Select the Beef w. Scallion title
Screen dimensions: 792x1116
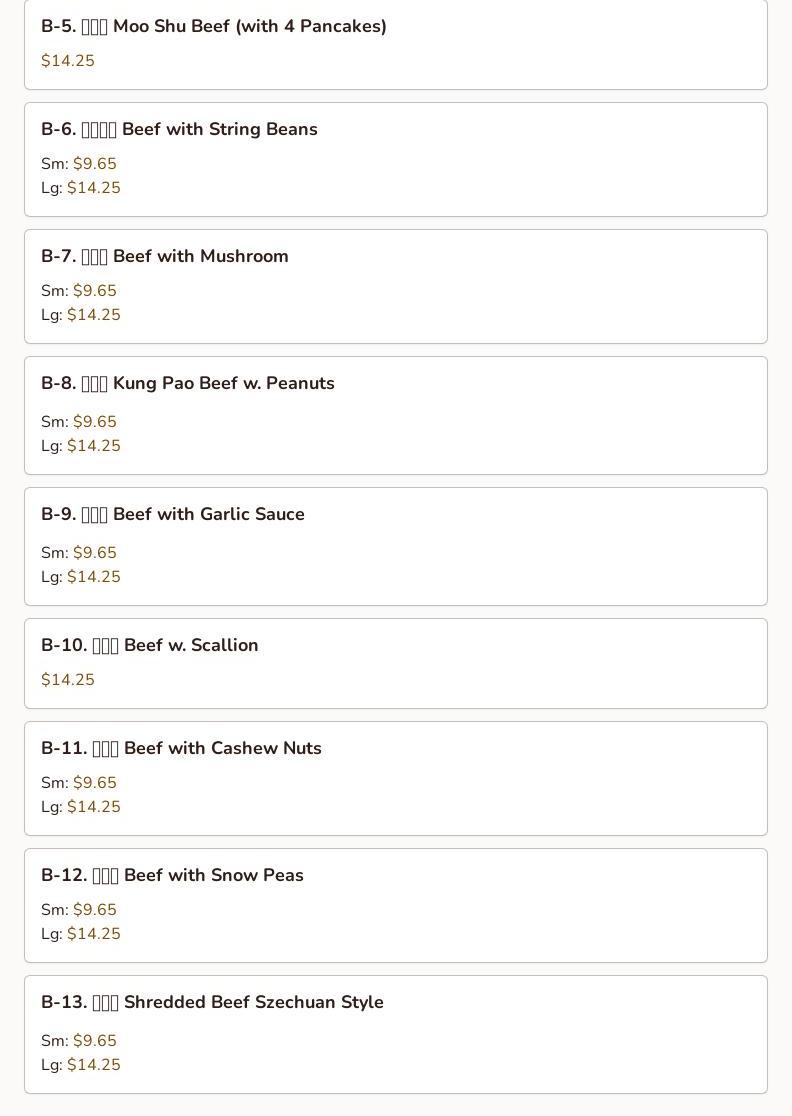150,646
